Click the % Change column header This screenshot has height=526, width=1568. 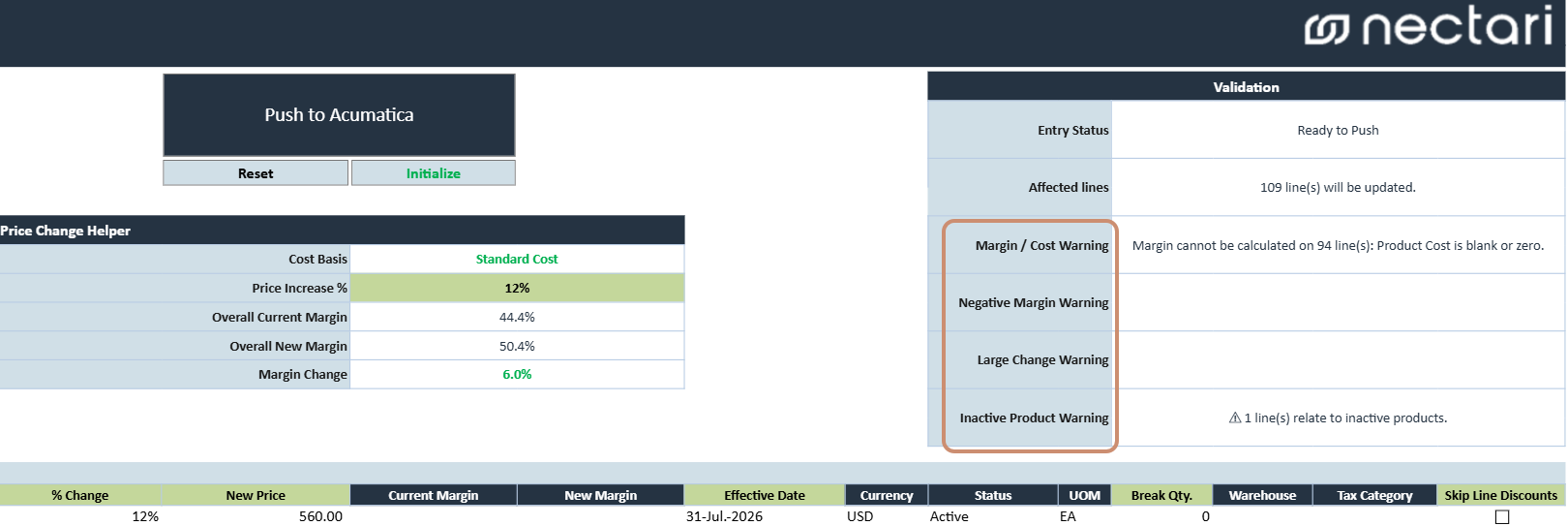click(x=79, y=495)
